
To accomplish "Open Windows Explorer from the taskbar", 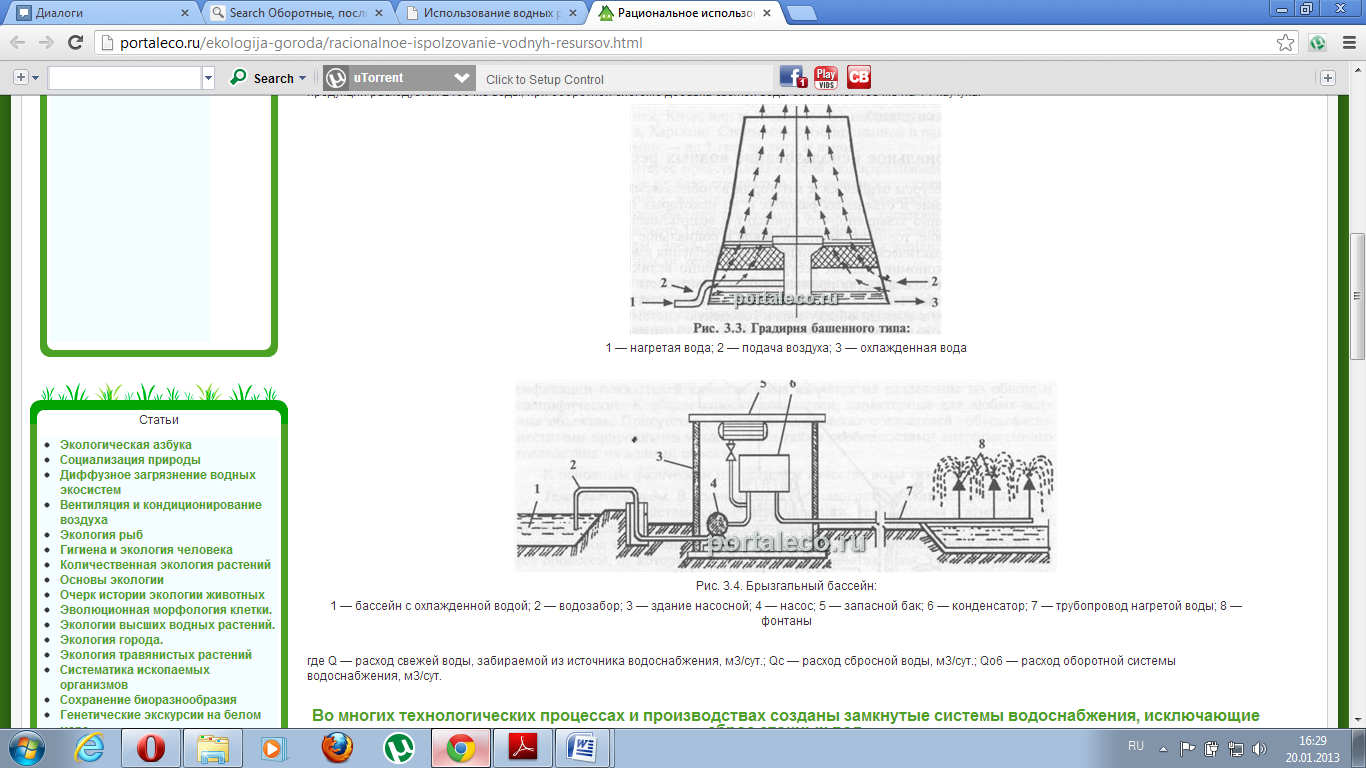I will tap(213, 747).
